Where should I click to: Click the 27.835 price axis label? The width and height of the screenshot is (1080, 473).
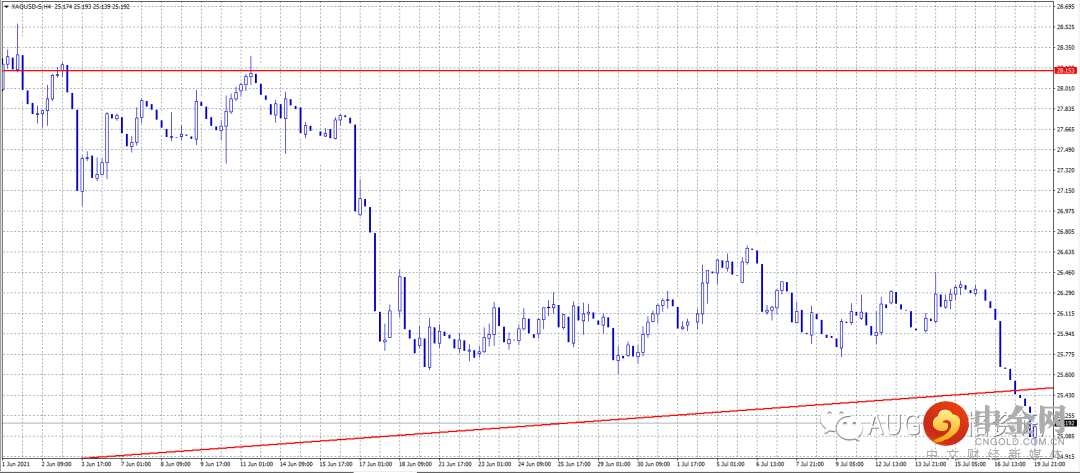click(x=1065, y=109)
